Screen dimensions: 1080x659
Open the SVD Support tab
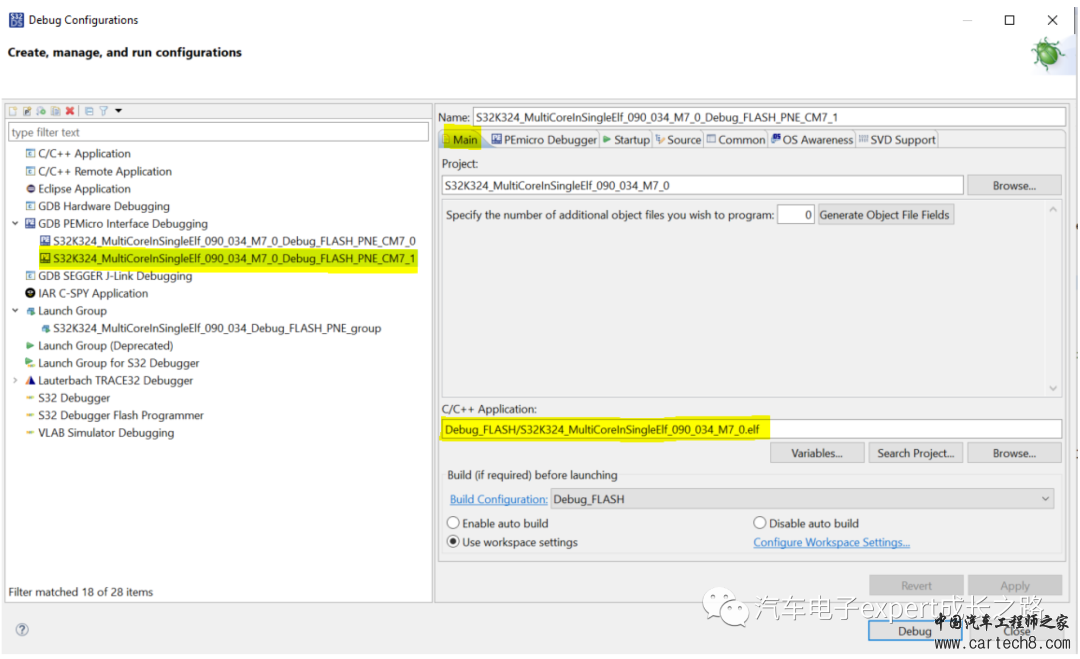897,140
